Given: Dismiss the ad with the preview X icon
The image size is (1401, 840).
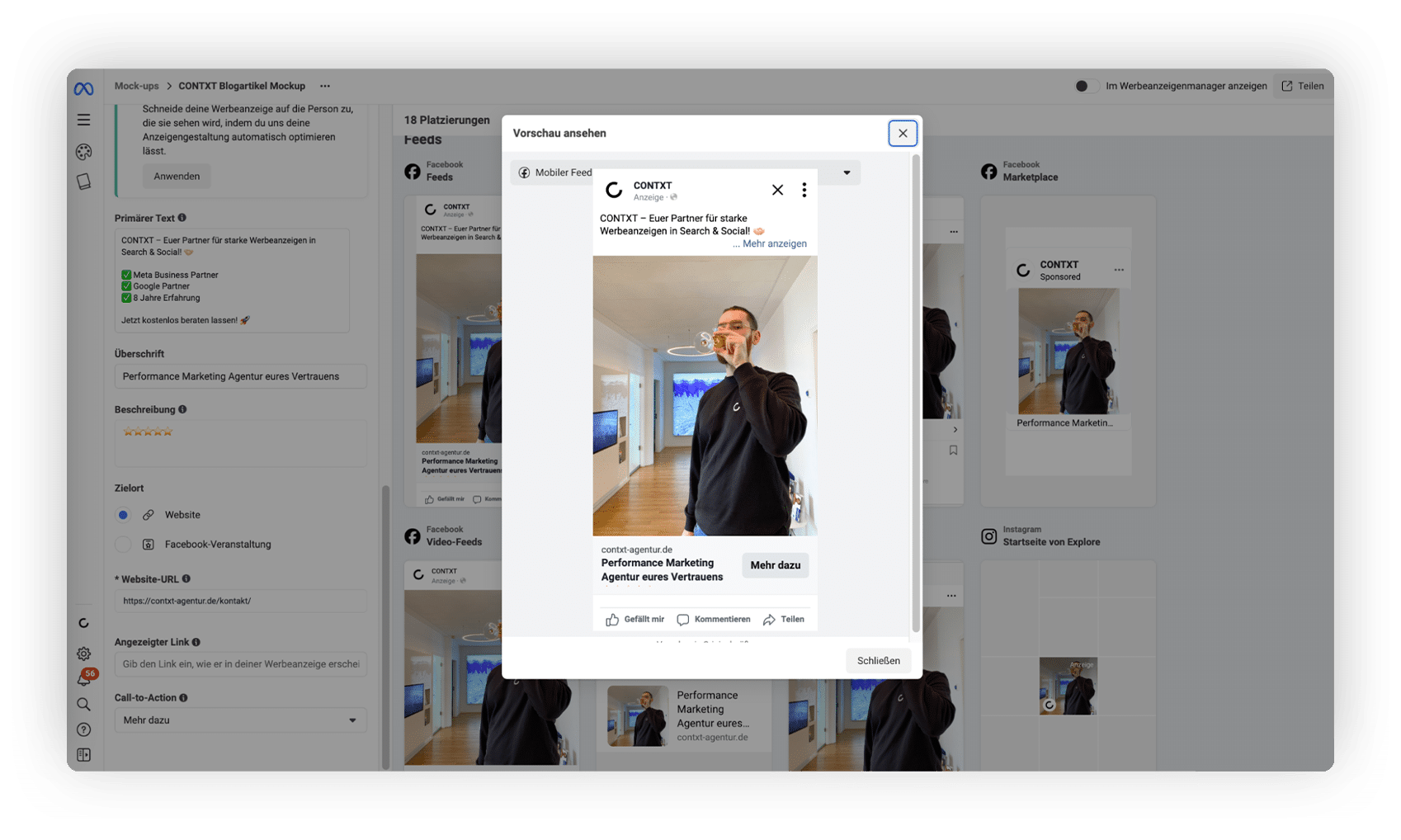Looking at the screenshot, I should tap(777, 190).
